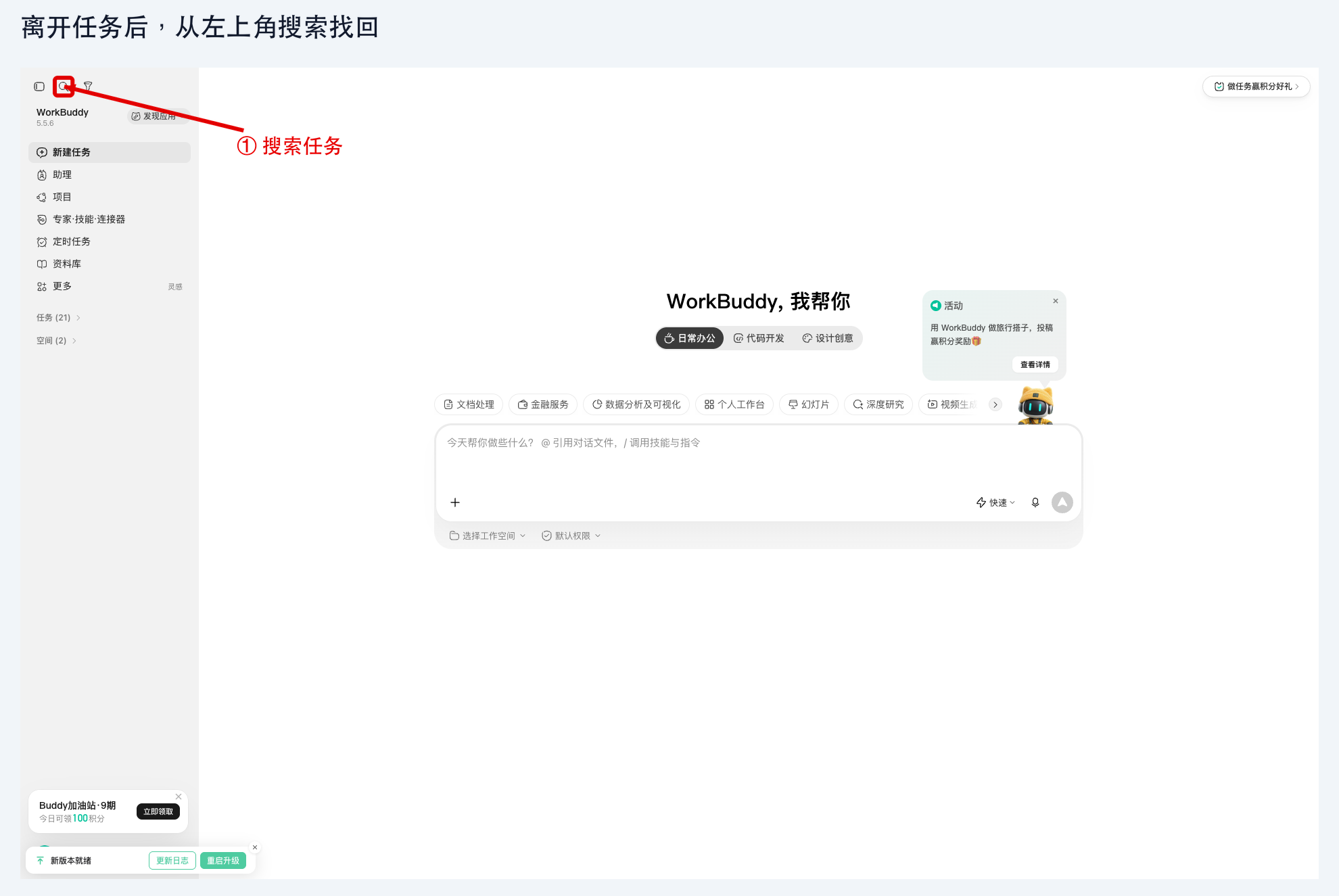Open 选择工作空间 dropdown
Screen dimensions: 1339x896
click(x=488, y=536)
